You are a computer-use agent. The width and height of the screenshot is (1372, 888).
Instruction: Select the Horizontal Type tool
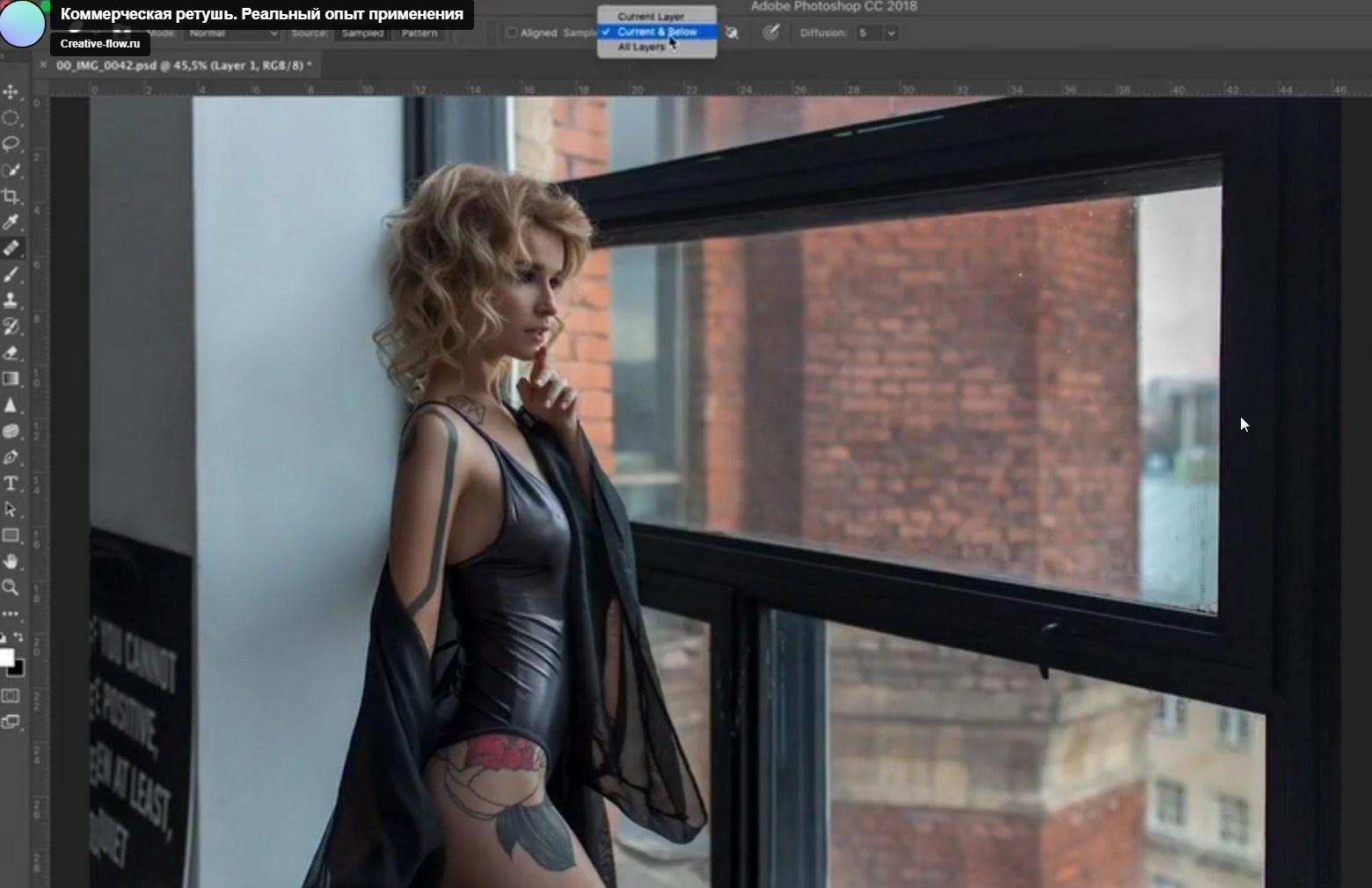[x=11, y=484]
